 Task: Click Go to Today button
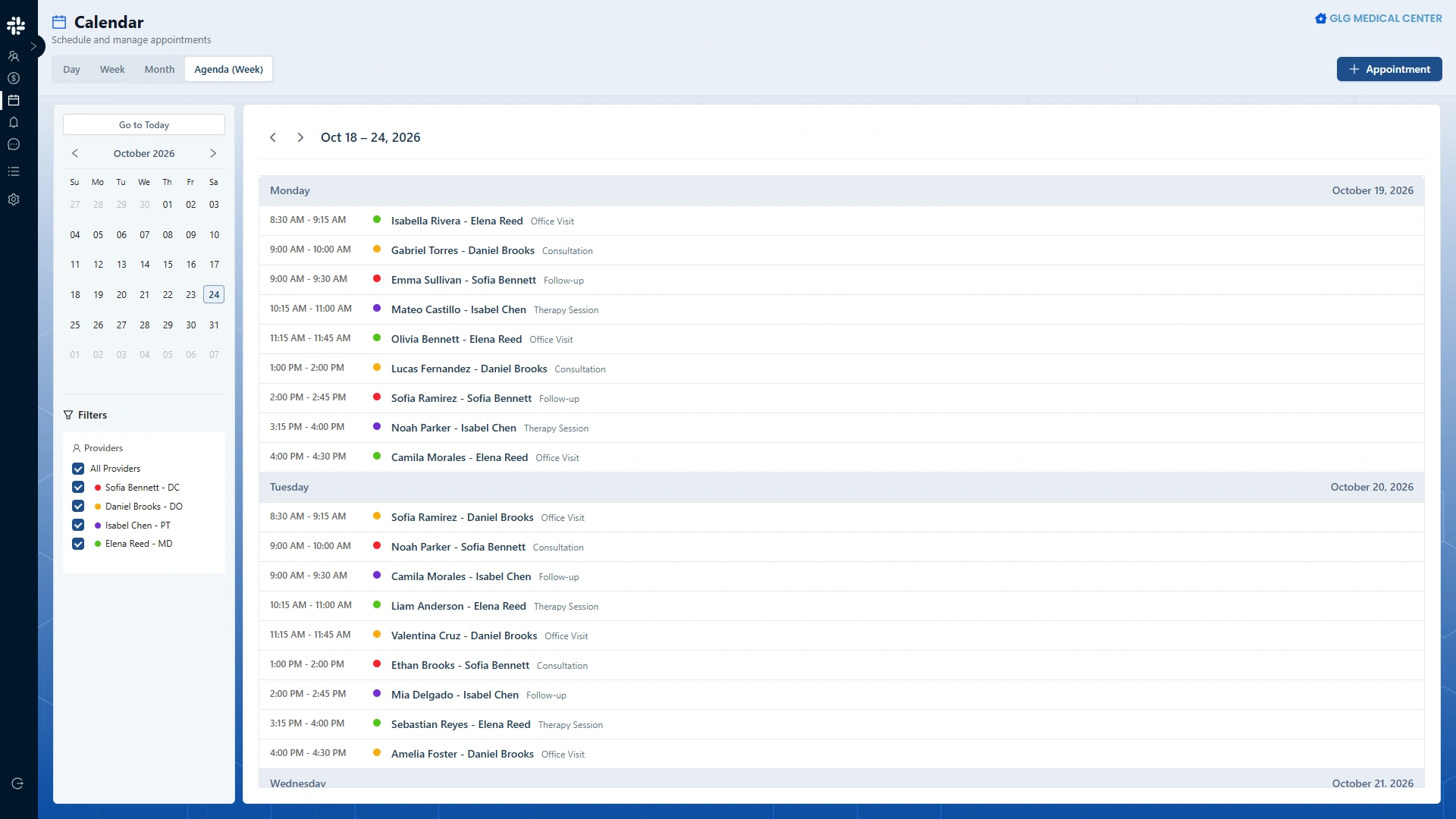[144, 124]
